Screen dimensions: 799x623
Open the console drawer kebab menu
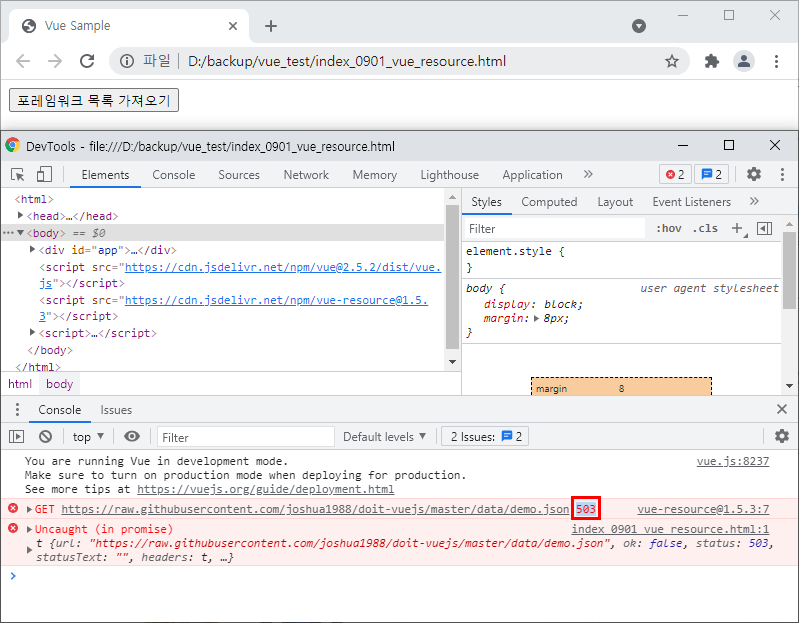[x=17, y=410]
